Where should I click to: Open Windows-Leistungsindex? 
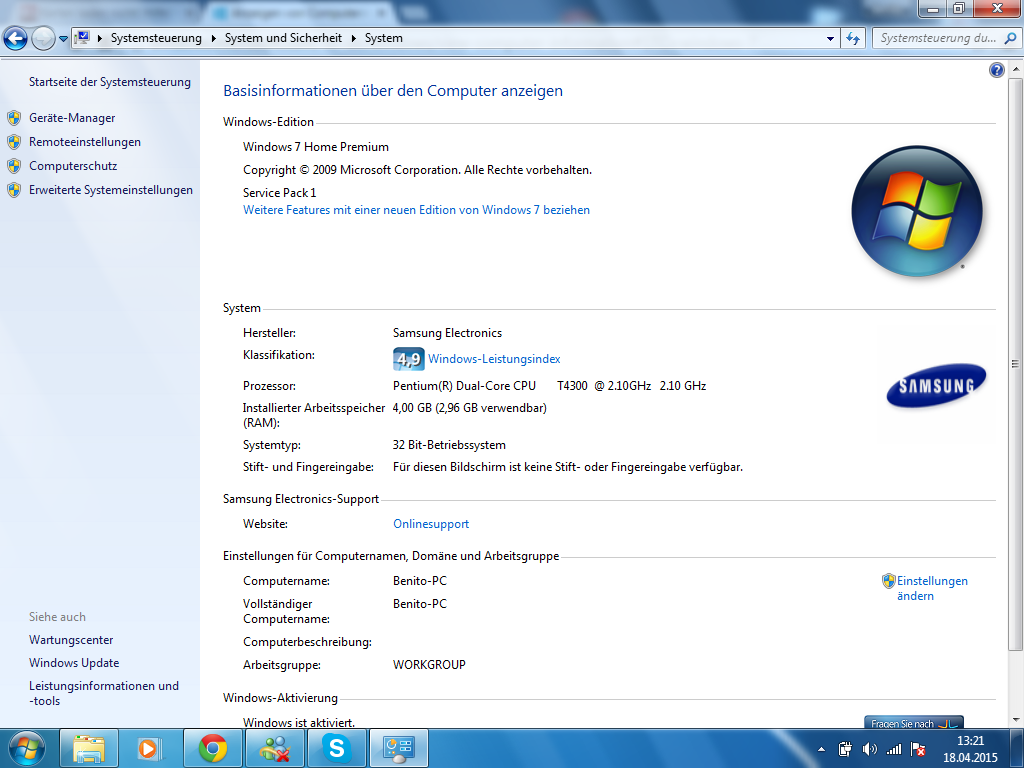(494, 359)
